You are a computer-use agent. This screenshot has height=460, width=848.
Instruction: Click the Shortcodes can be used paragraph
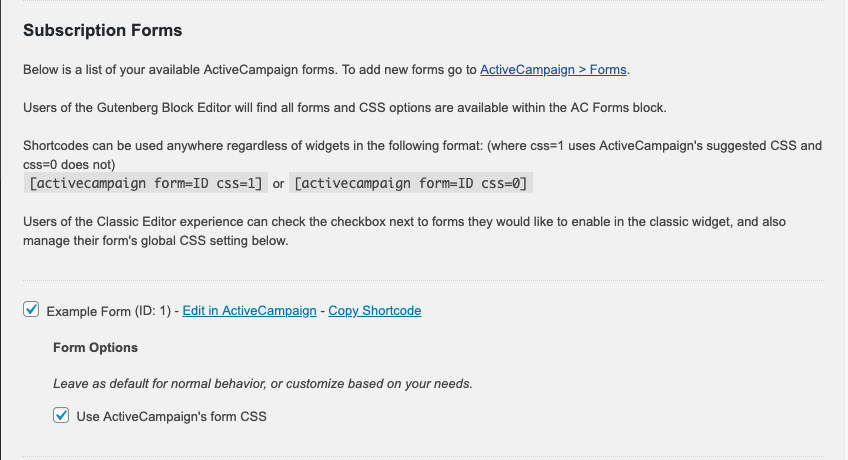pyautogui.click(x=420, y=146)
